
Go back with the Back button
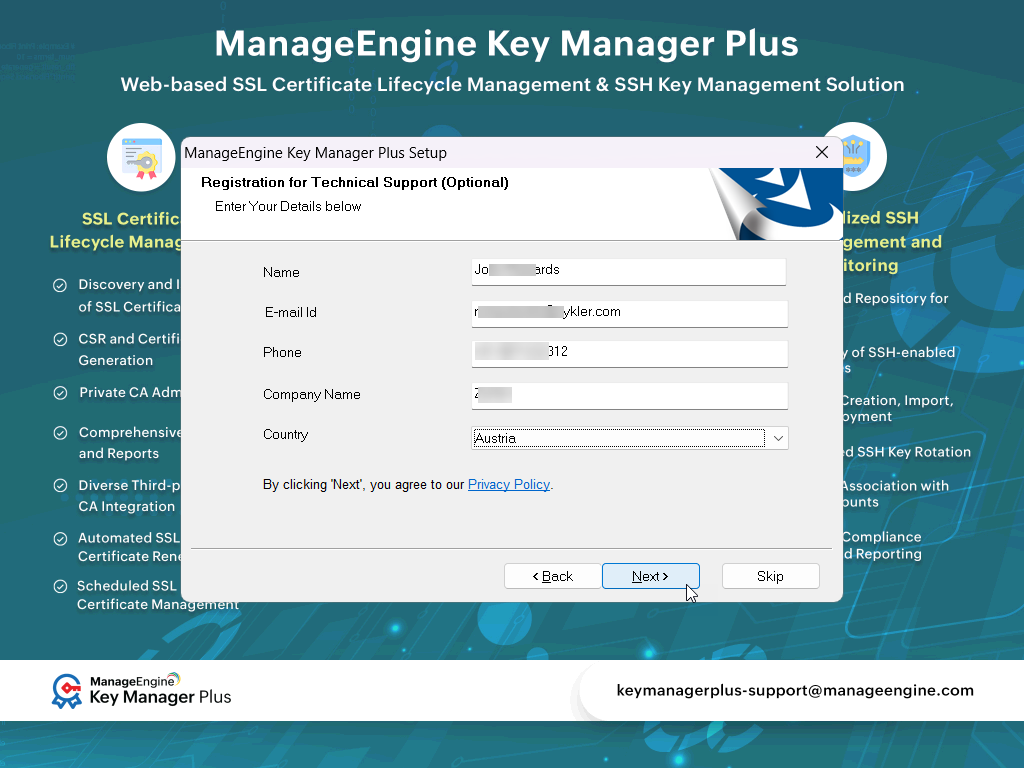coord(552,576)
